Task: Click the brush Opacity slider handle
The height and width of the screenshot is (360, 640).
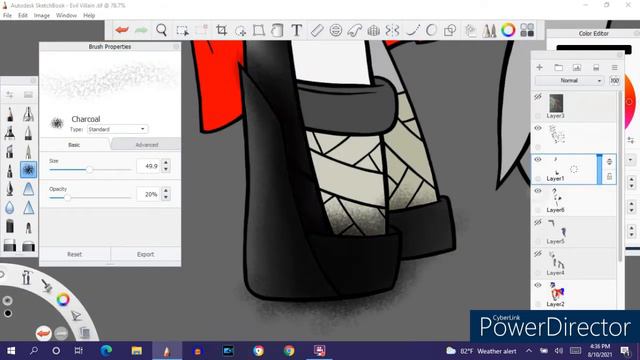Action: point(67,198)
